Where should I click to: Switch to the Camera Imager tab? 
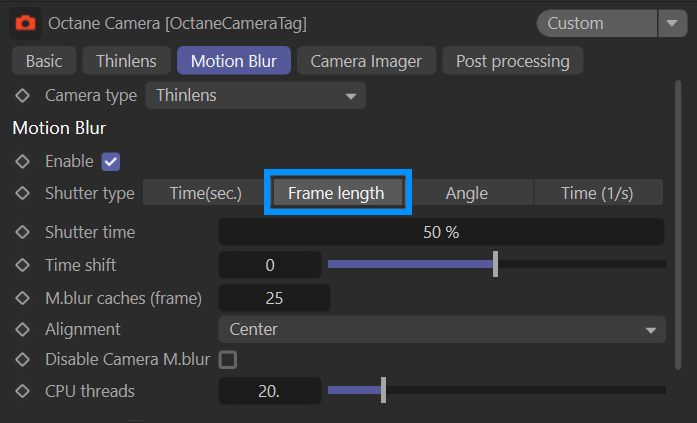coord(366,61)
